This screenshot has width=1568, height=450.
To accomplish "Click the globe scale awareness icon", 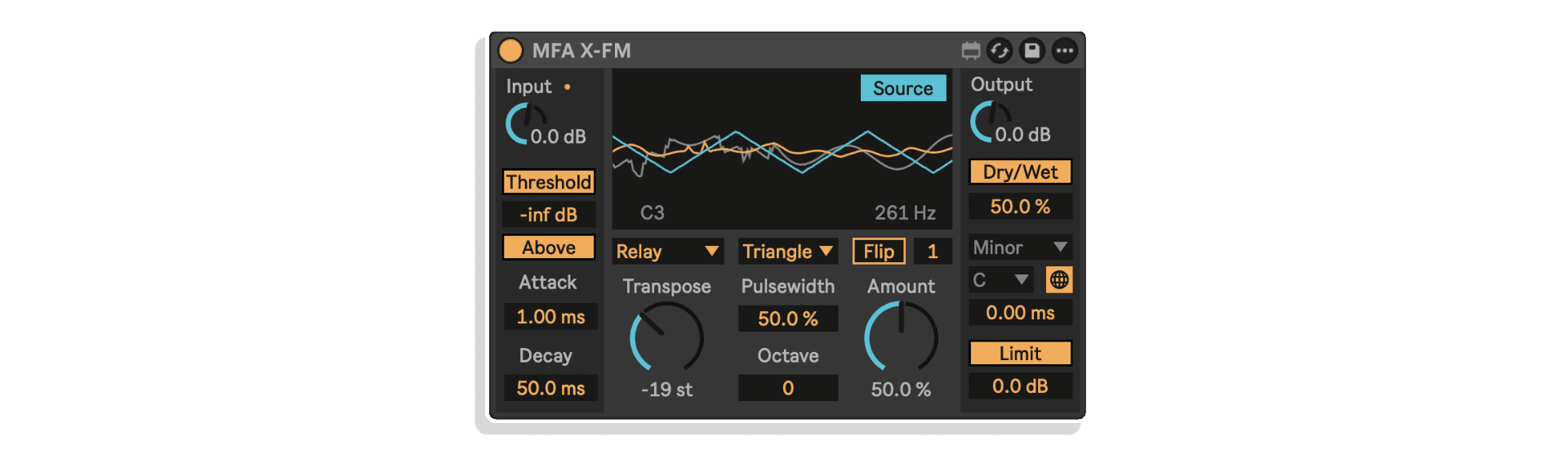I will tap(1059, 280).
